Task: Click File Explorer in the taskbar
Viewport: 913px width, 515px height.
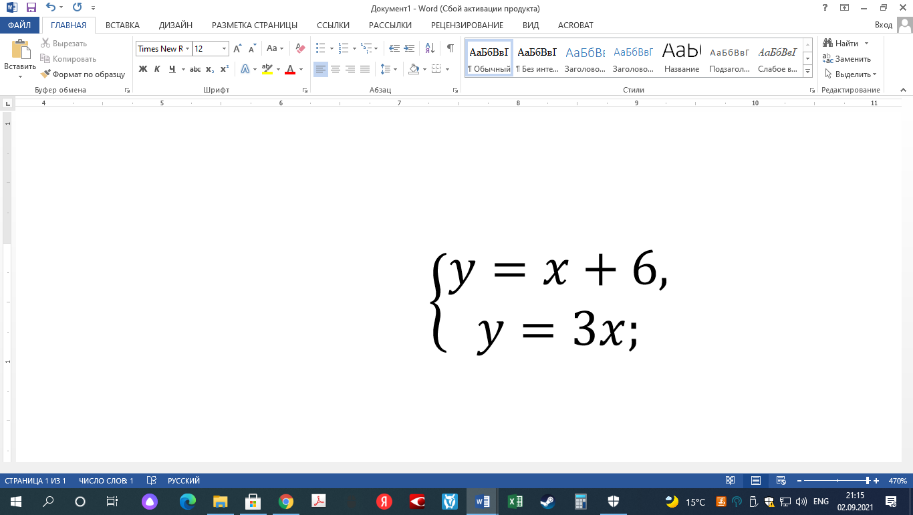Action: tap(220, 502)
